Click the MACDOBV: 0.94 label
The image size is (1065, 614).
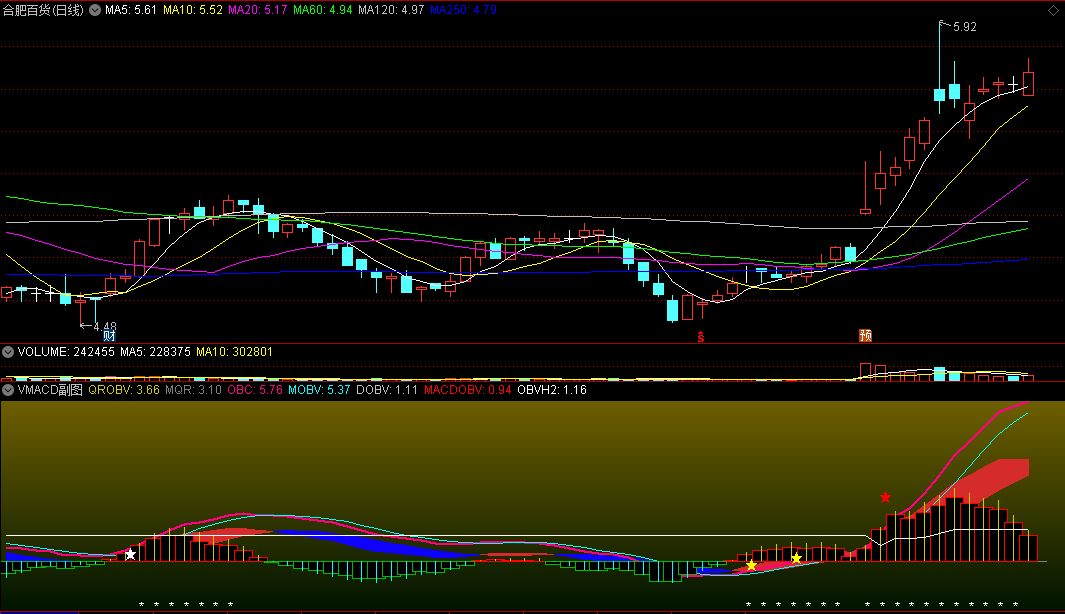tap(467, 390)
